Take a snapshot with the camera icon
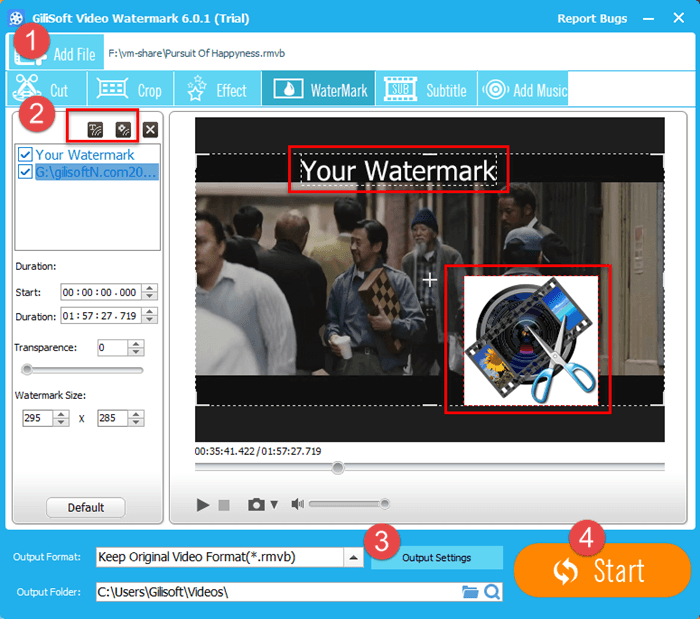The width and height of the screenshot is (700, 619). coord(256,505)
